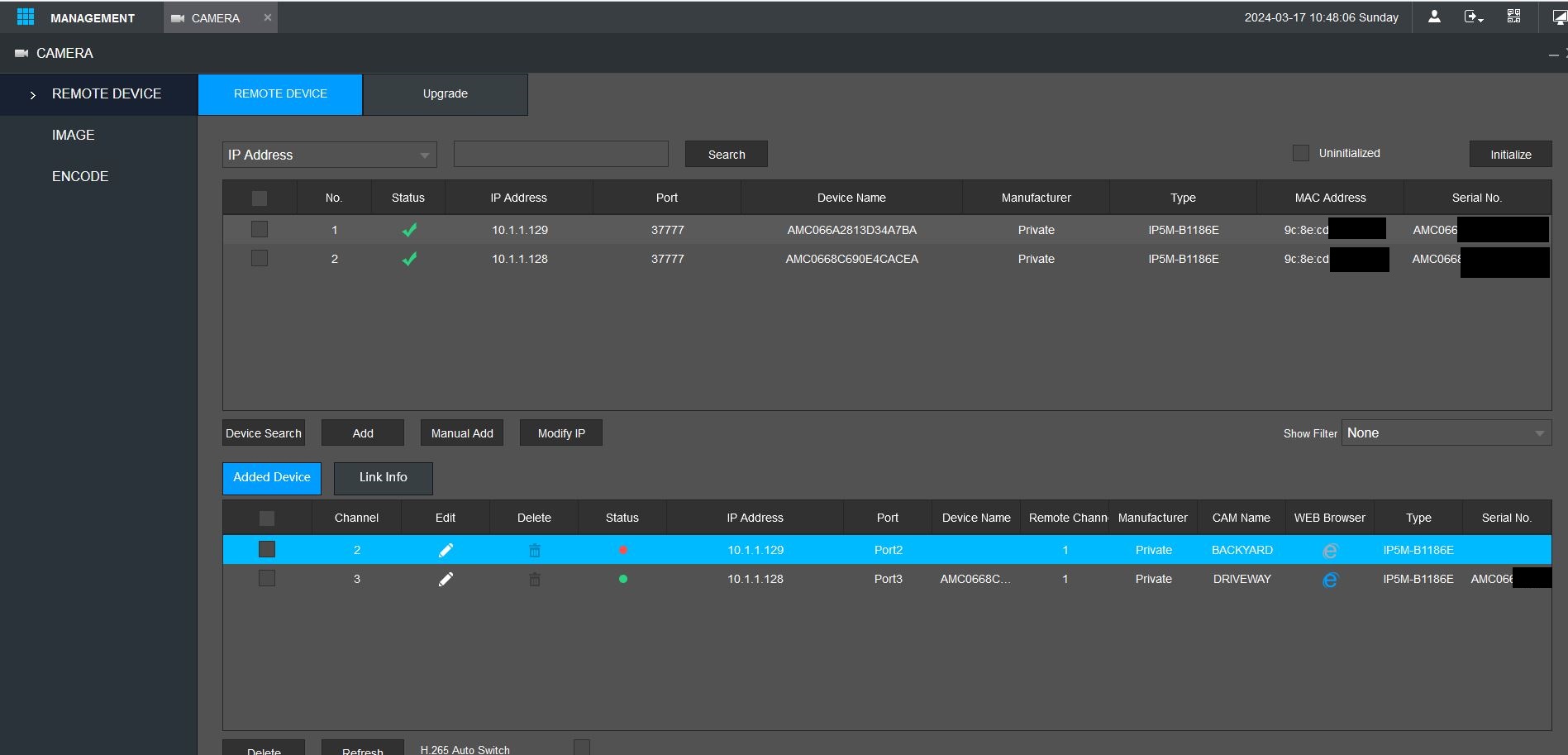The image size is (1568, 755).
Task: Switch to the MANAGEMENT tab
Action: coord(82,17)
